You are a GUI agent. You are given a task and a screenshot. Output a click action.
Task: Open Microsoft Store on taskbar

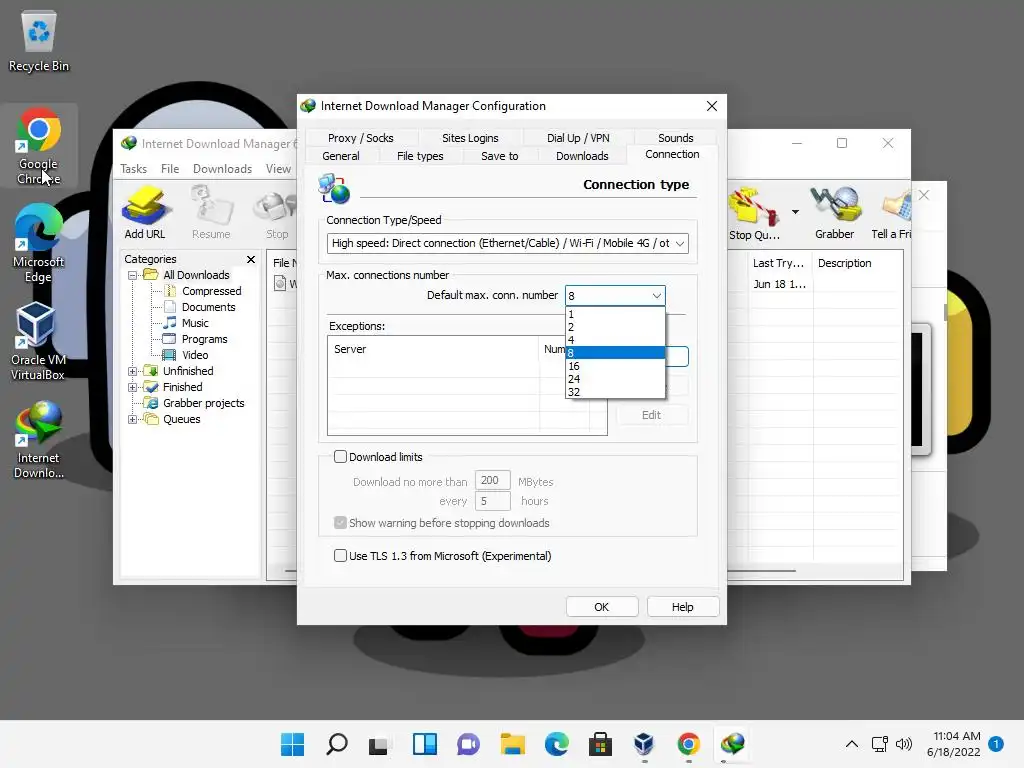coord(600,744)
